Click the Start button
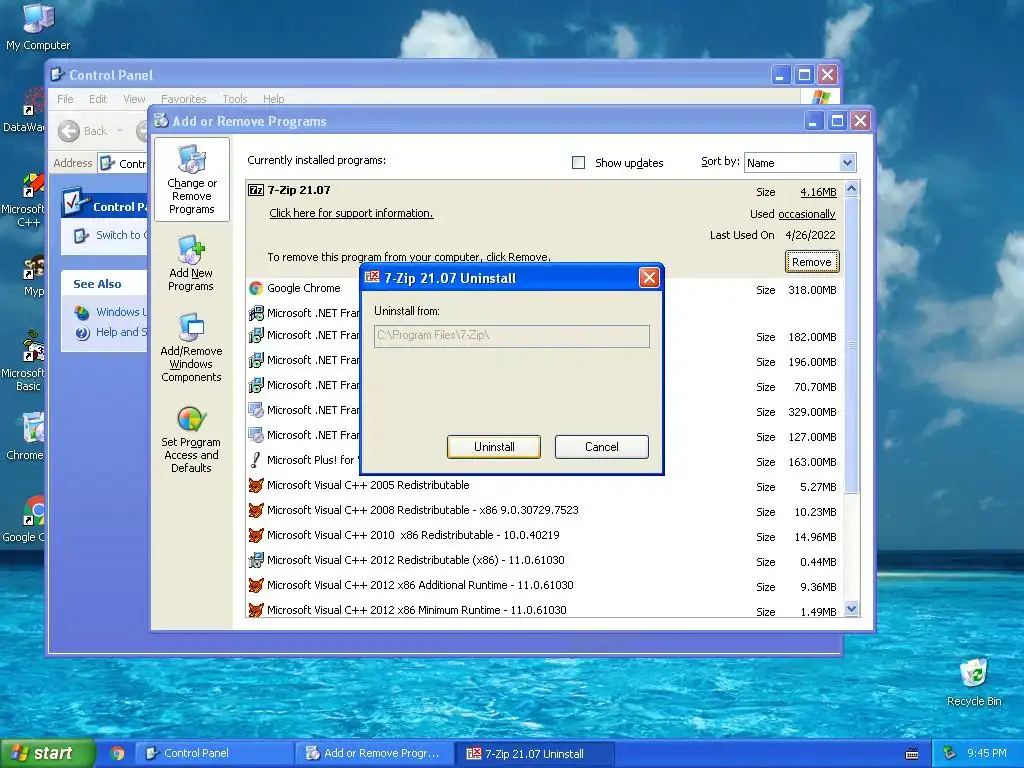The image size is (1024, 768). click(46, 753)
